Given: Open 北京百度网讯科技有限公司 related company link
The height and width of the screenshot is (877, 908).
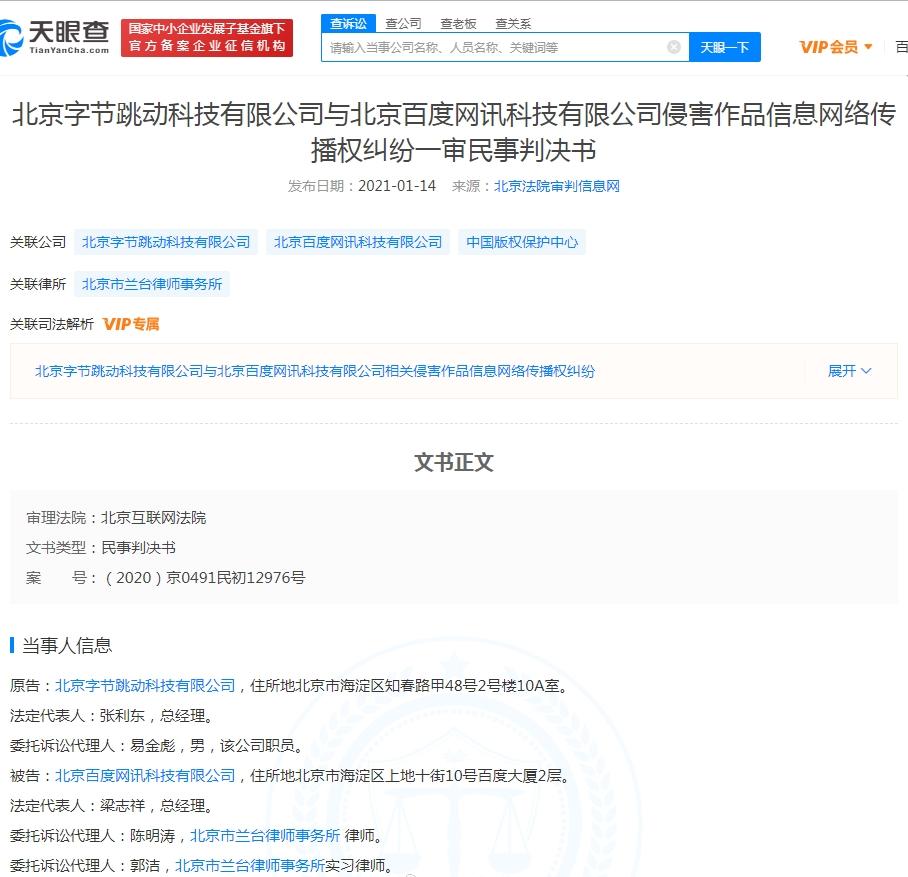Looking at the screenshot, I should point(358,241).
